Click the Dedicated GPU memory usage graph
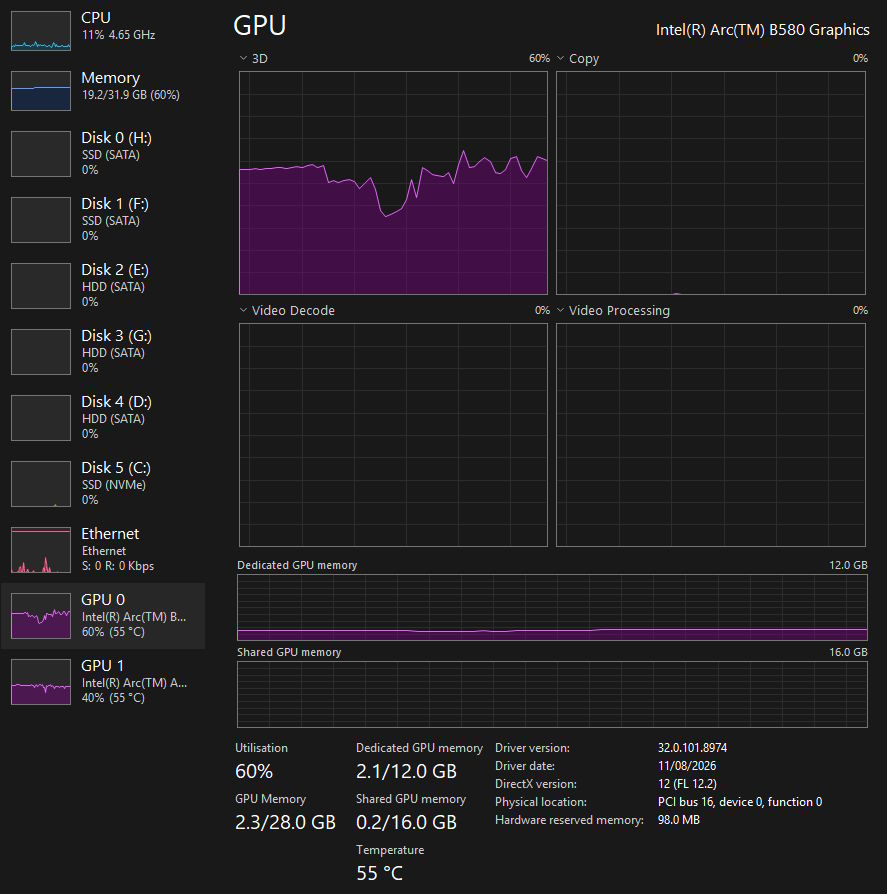The image size is (887, 894). click(x=552, y=608)
